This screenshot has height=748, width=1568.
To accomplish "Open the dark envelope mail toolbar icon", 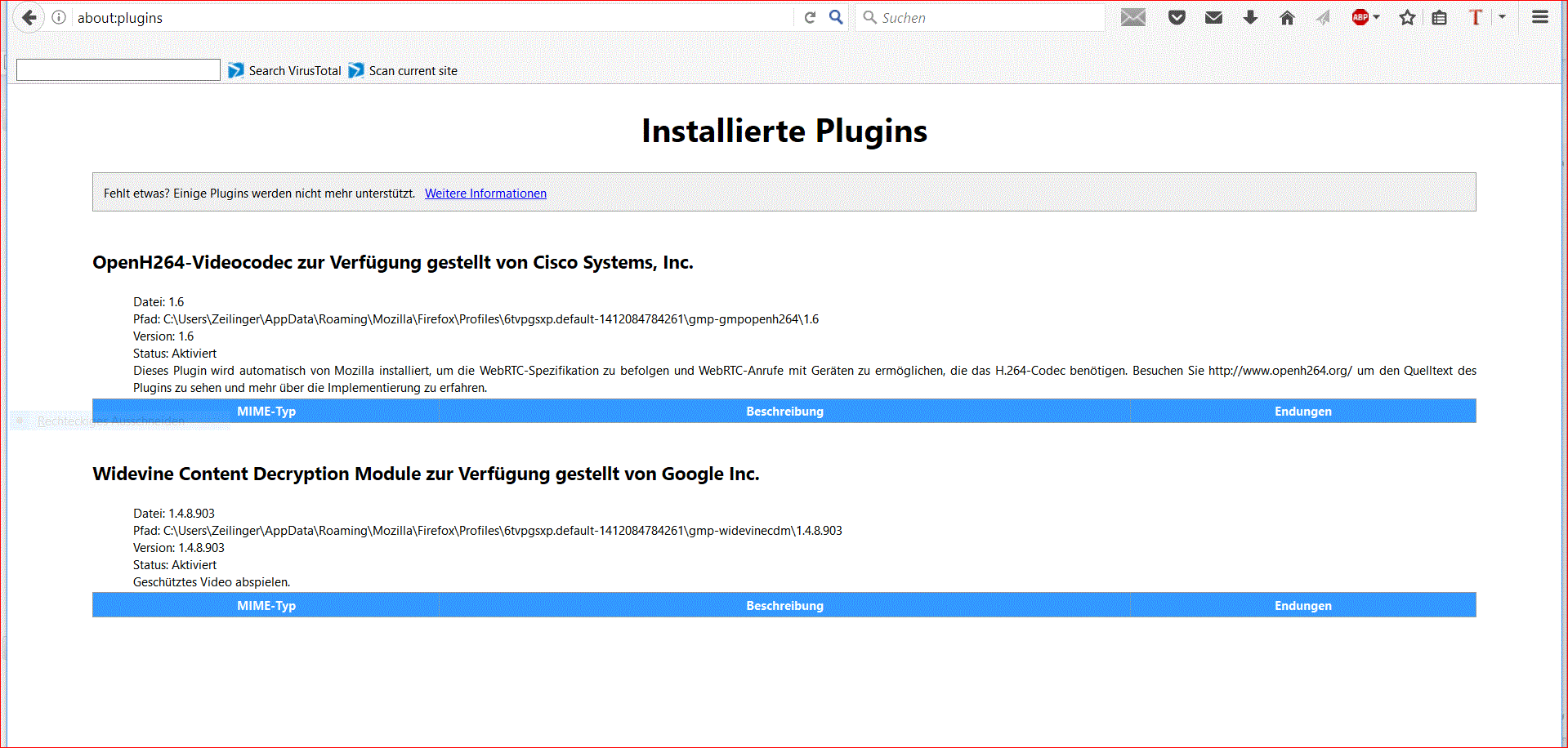I will point(1214,17).
